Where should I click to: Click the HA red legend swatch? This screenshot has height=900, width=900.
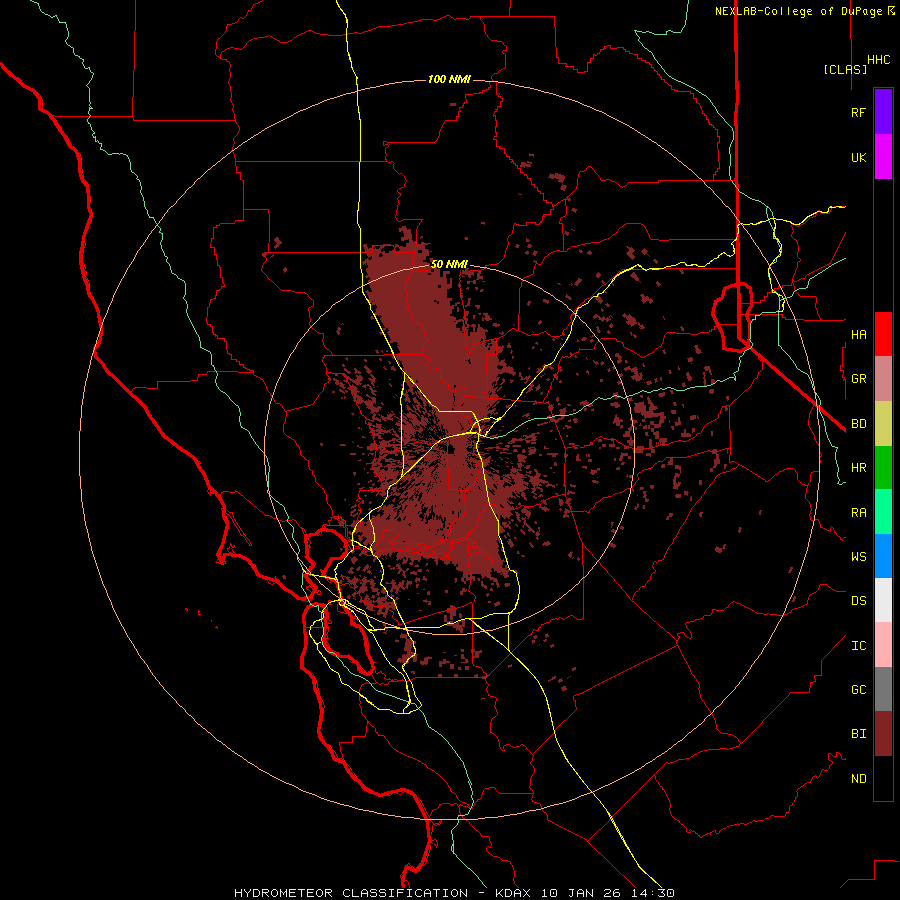883,334
